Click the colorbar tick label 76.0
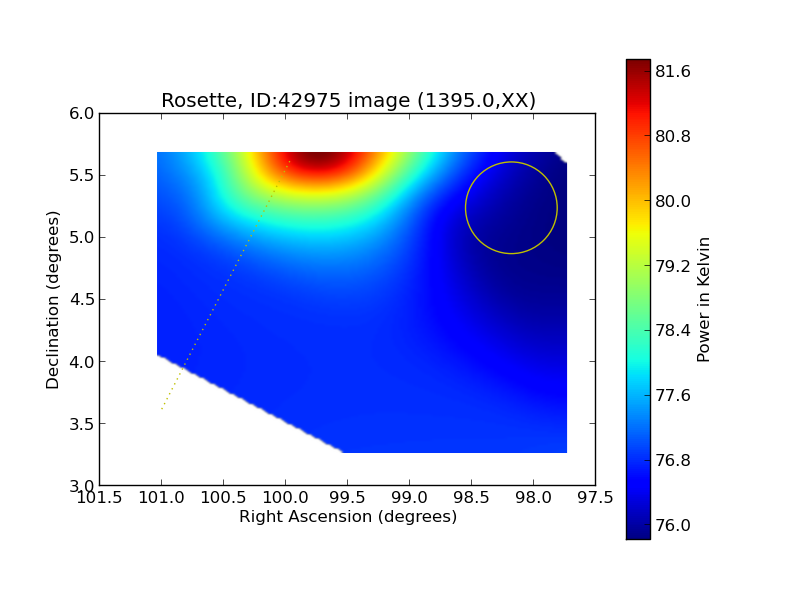The width and height of the screenshot is (800, 600). (672, 525)
